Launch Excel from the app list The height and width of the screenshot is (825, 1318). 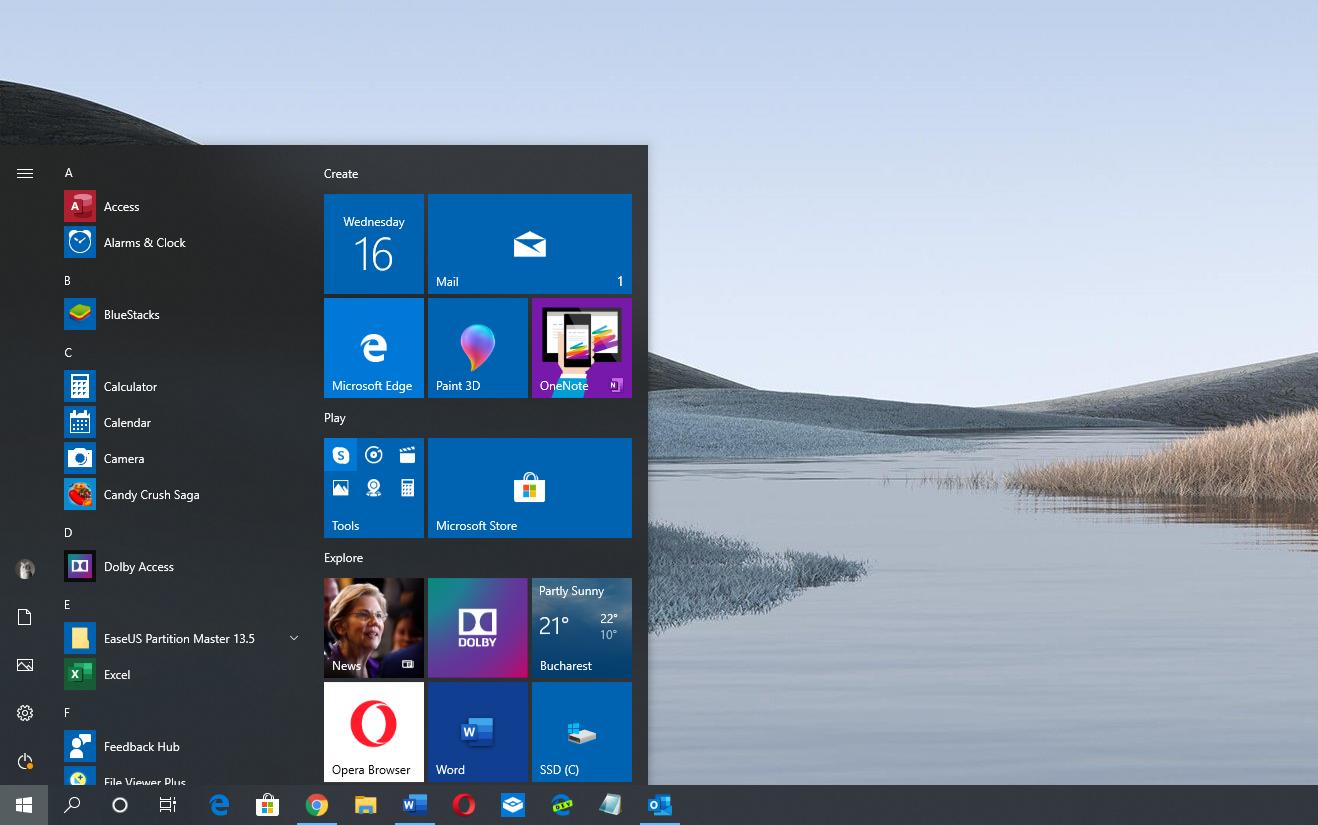pyautogui.click(x=184, y=675)
